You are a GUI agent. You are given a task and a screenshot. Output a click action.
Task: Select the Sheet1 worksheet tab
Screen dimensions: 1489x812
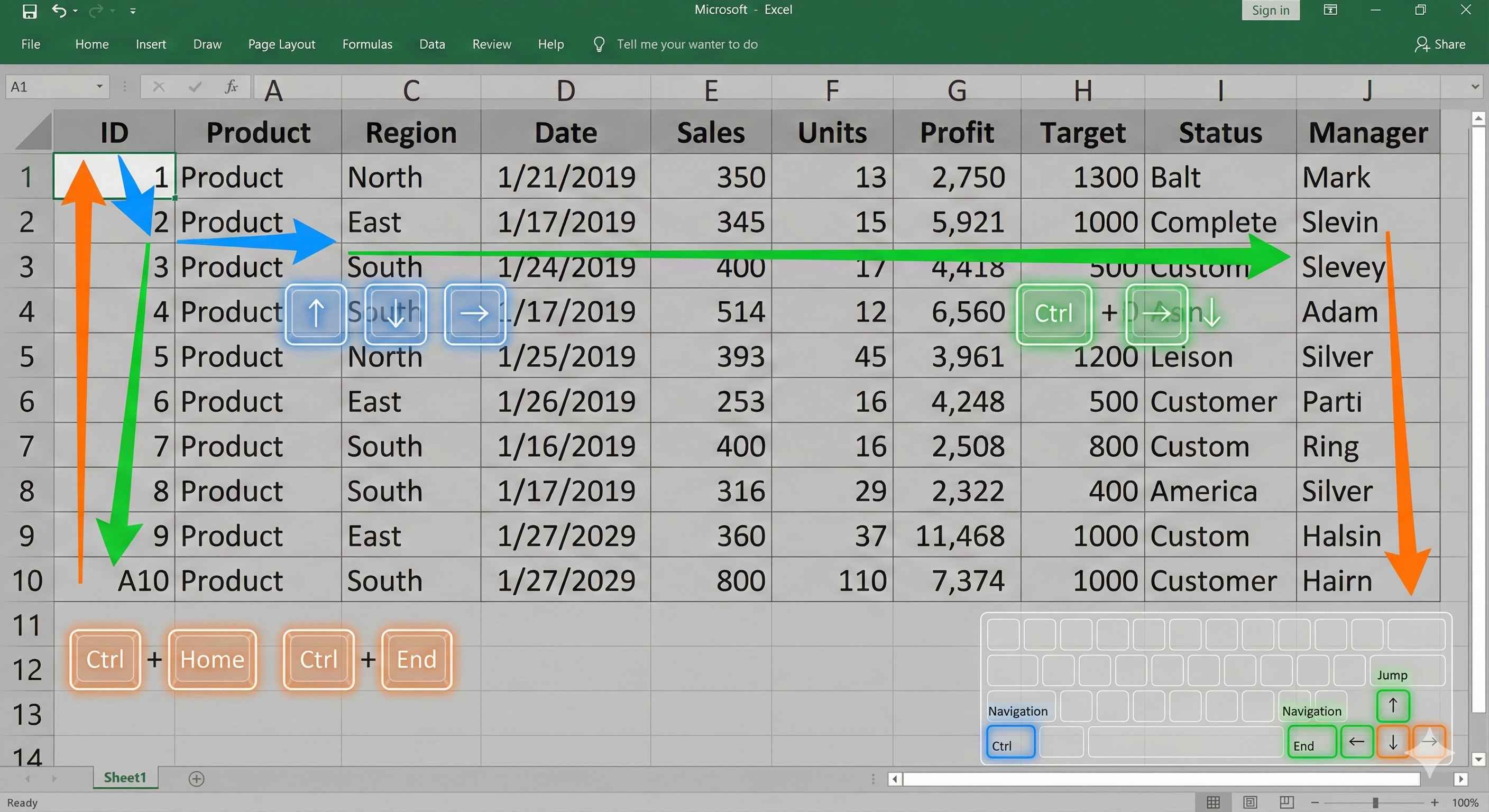pos(125,778)
